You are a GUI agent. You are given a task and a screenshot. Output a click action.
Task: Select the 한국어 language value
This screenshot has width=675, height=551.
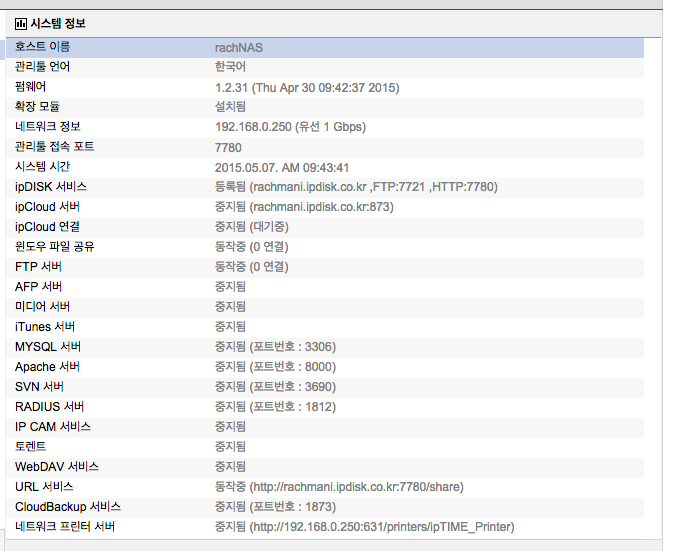coord(230,67)
